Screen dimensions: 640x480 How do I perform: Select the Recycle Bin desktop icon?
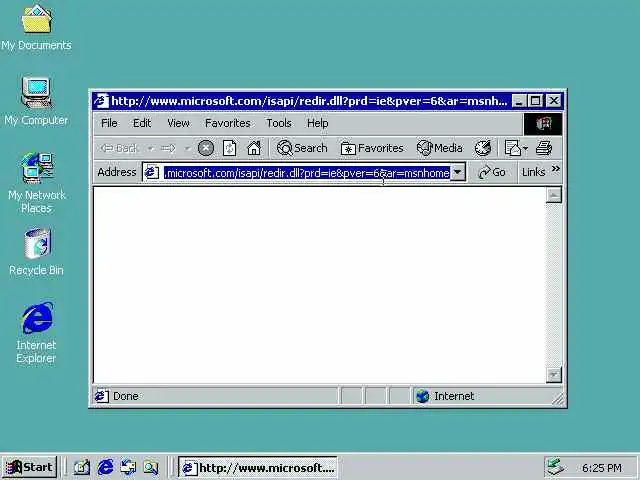[x=36, y=252]
